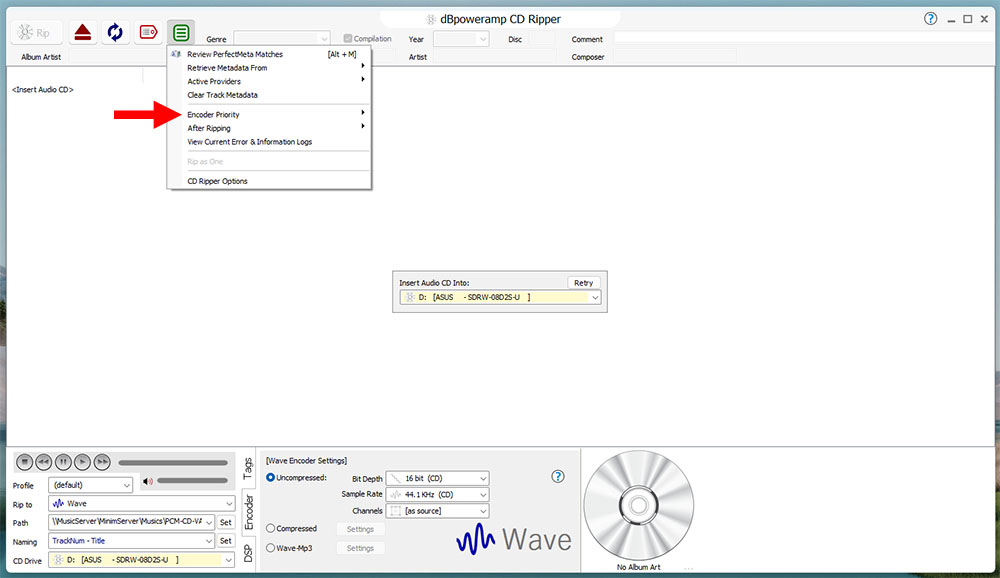This screenshot has width=1000, height=578.
Task: Open the Rip to format dropdown
Action: point(141,504)
